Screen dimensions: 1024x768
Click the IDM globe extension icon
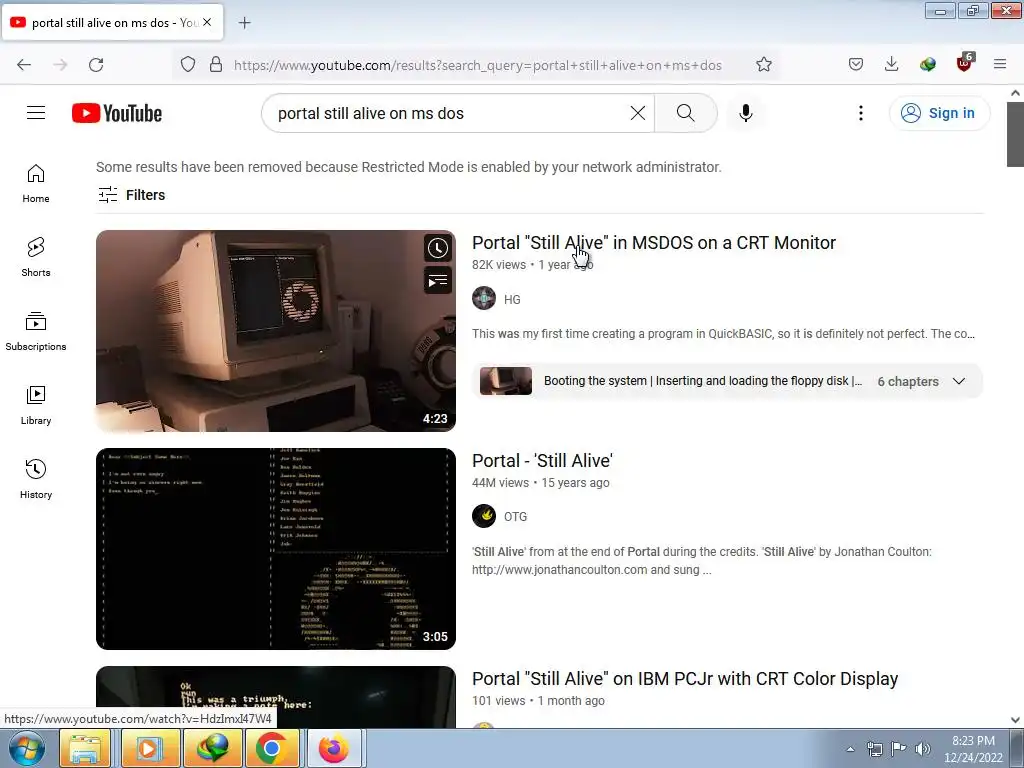[927, 64]
